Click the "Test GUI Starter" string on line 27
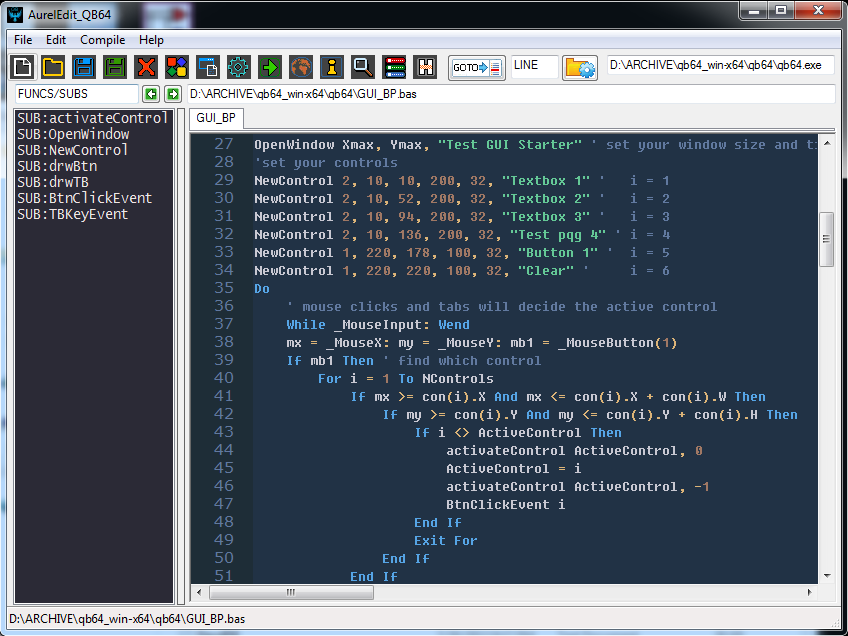The image size is (848, 636). [x=510, y=145]
